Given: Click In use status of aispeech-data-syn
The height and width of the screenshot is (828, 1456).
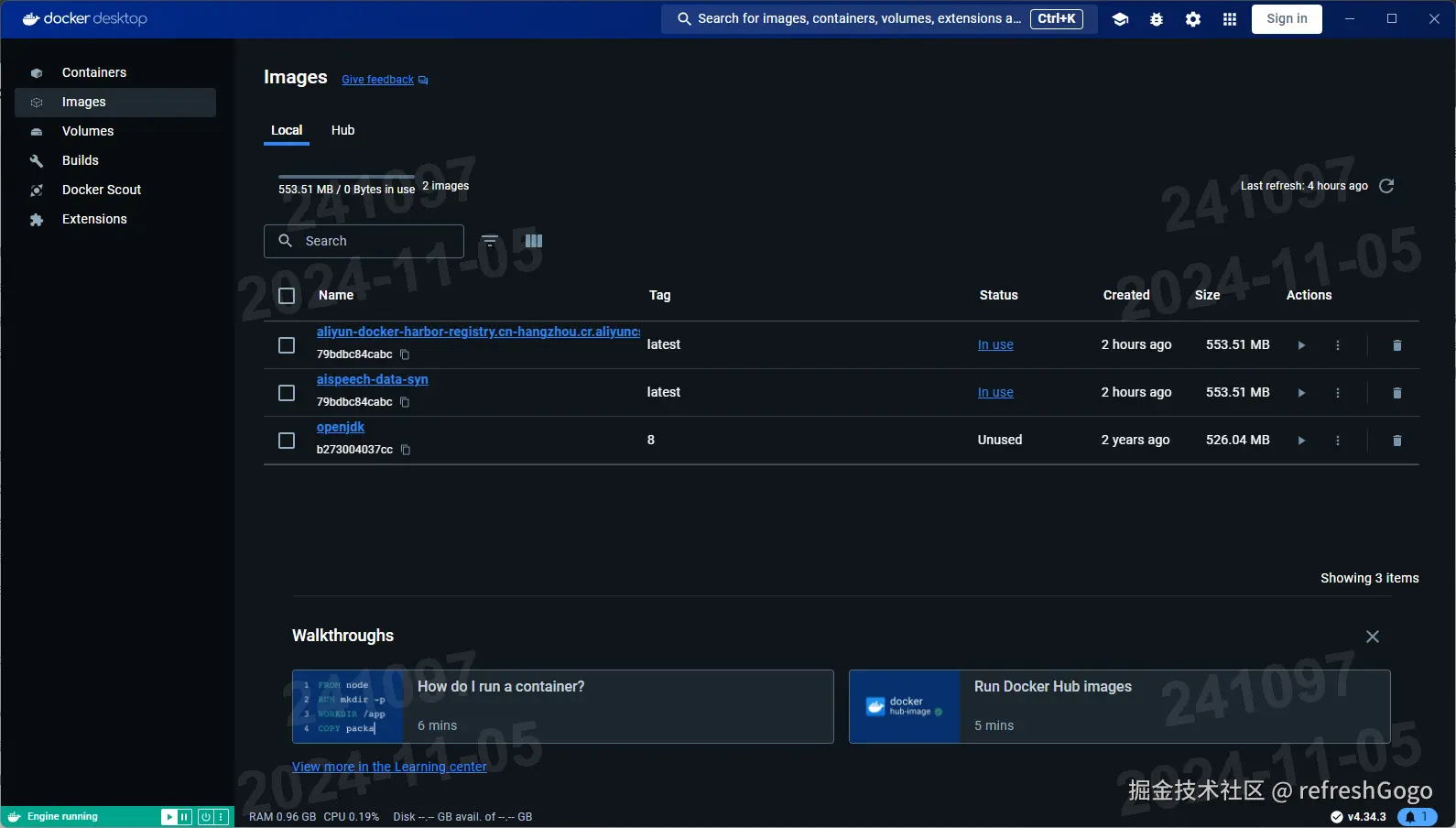Looking at the screenshot, I should click(995, 392).
